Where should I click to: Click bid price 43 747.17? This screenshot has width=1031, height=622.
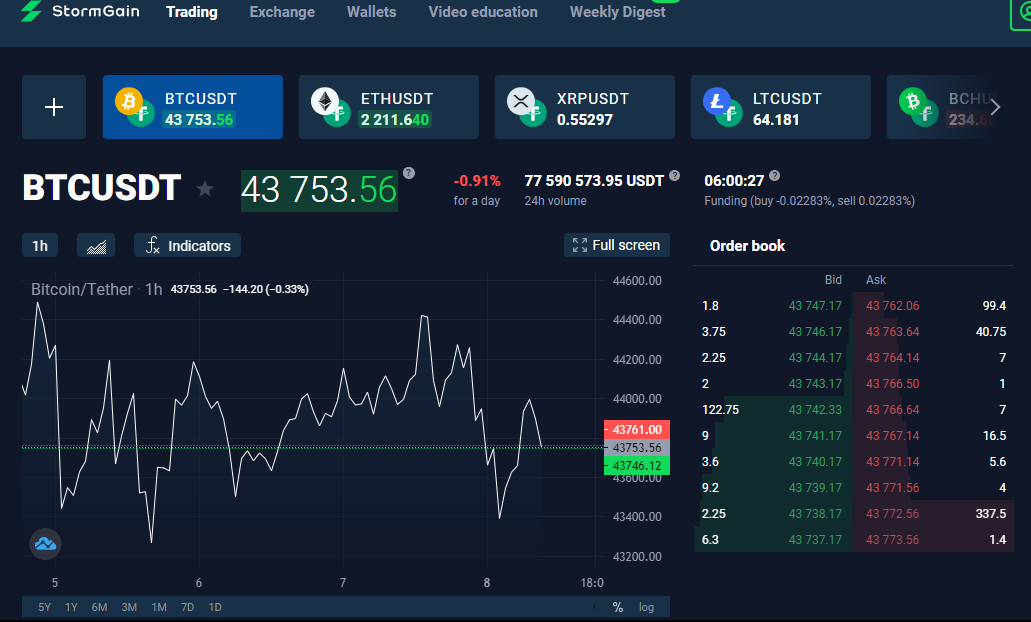(815, 306)
